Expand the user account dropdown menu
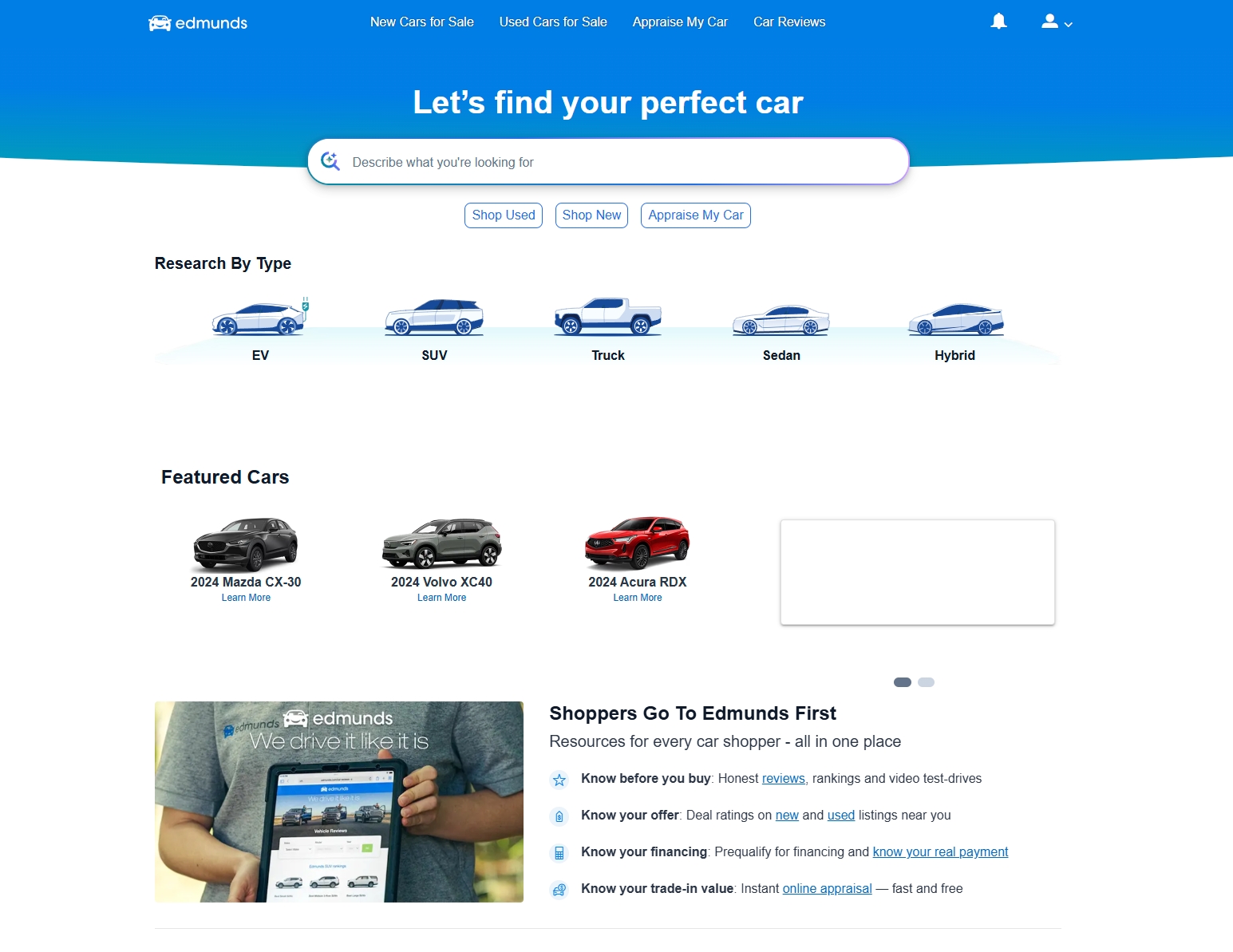 click(1057, 22)
